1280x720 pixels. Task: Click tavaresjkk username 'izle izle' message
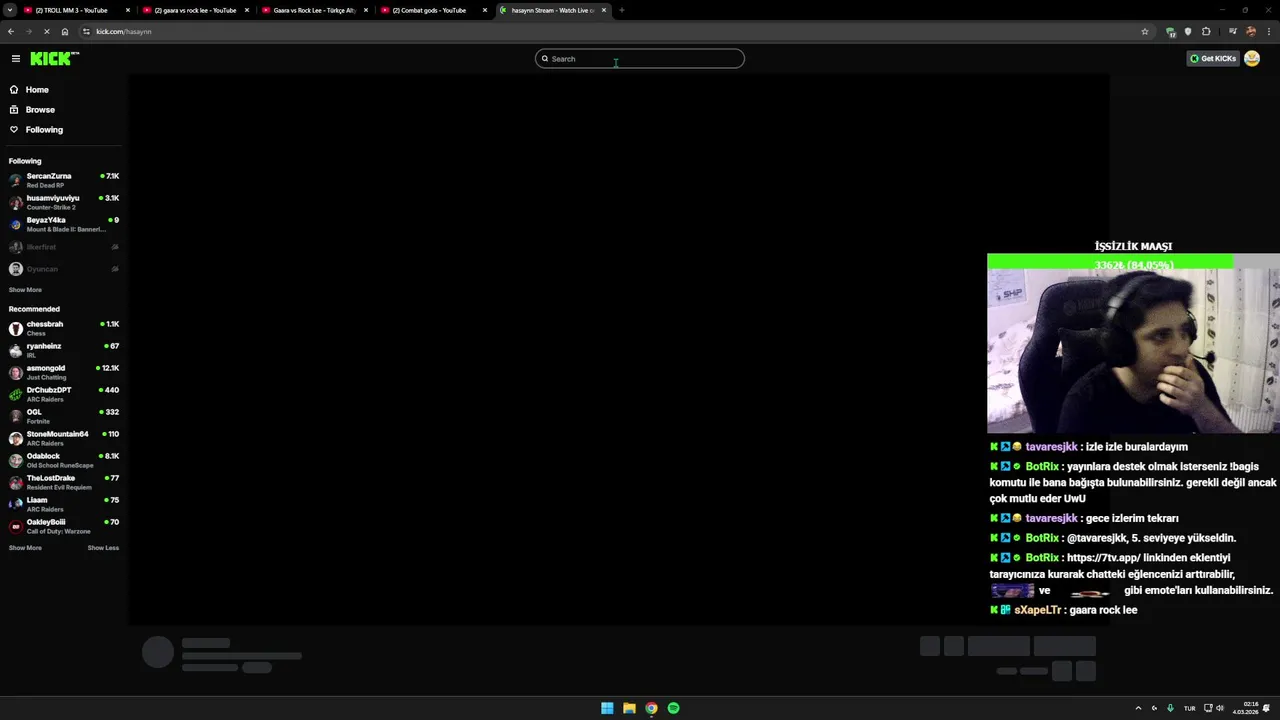(1051, 447)
